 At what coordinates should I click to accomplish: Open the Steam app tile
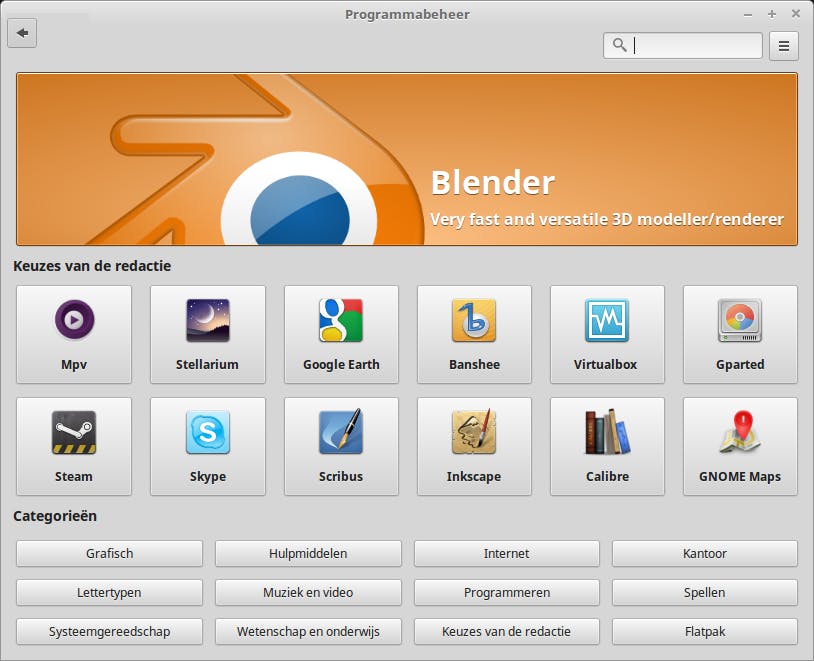(74, 447)
